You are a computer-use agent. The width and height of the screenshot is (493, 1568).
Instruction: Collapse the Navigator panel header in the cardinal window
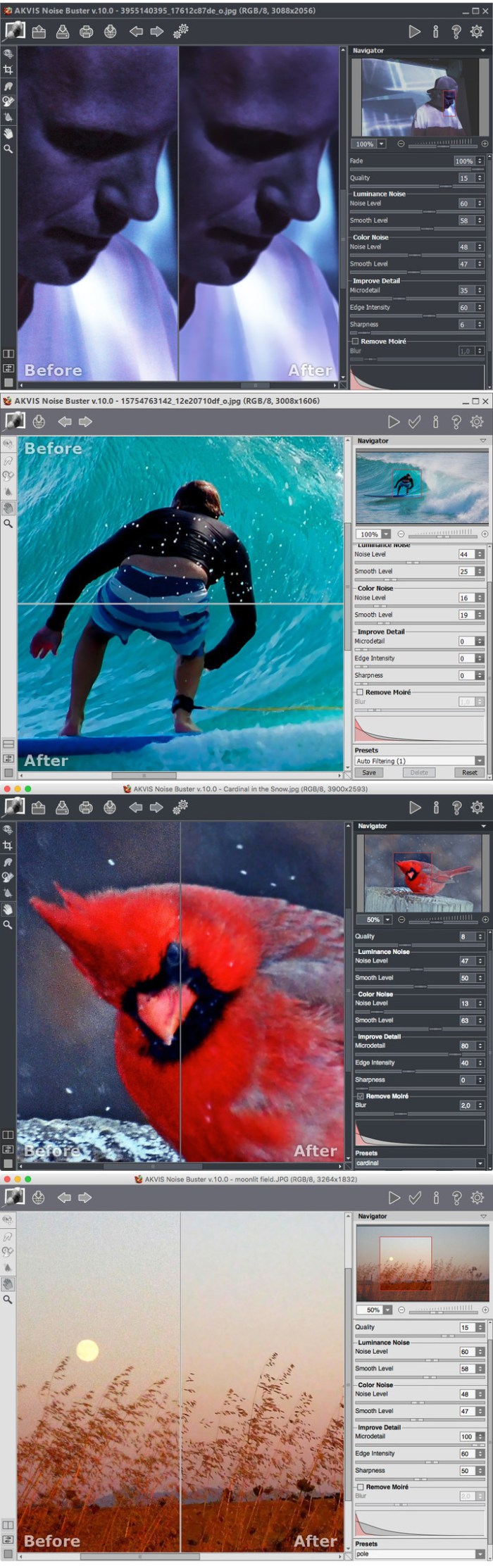[x=483, y=826]
